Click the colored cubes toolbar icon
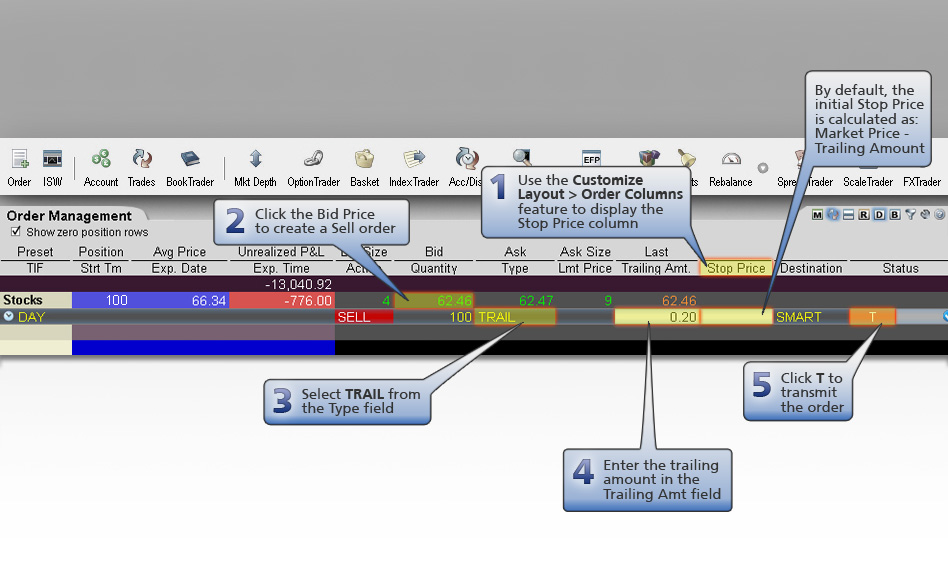Viewport: 948px width, 580px height. pos(649,158)
